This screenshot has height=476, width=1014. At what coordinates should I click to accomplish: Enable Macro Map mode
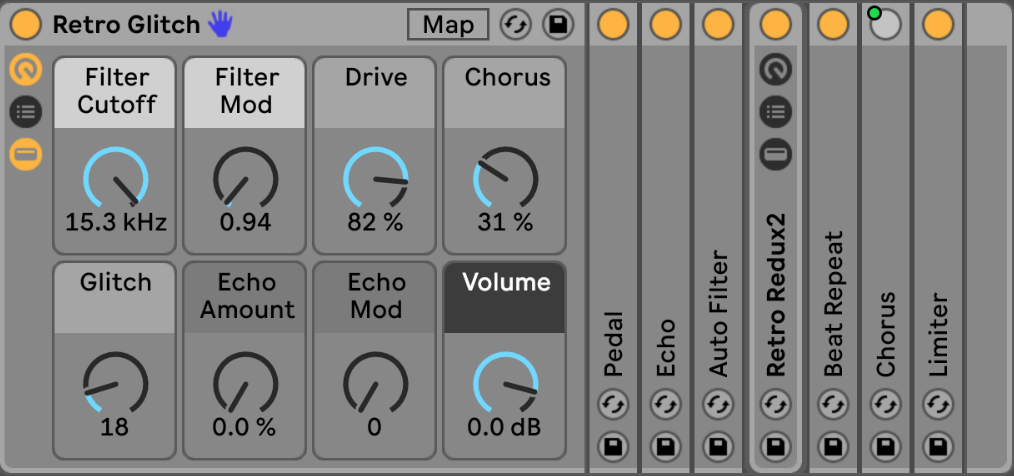[448, 25]
